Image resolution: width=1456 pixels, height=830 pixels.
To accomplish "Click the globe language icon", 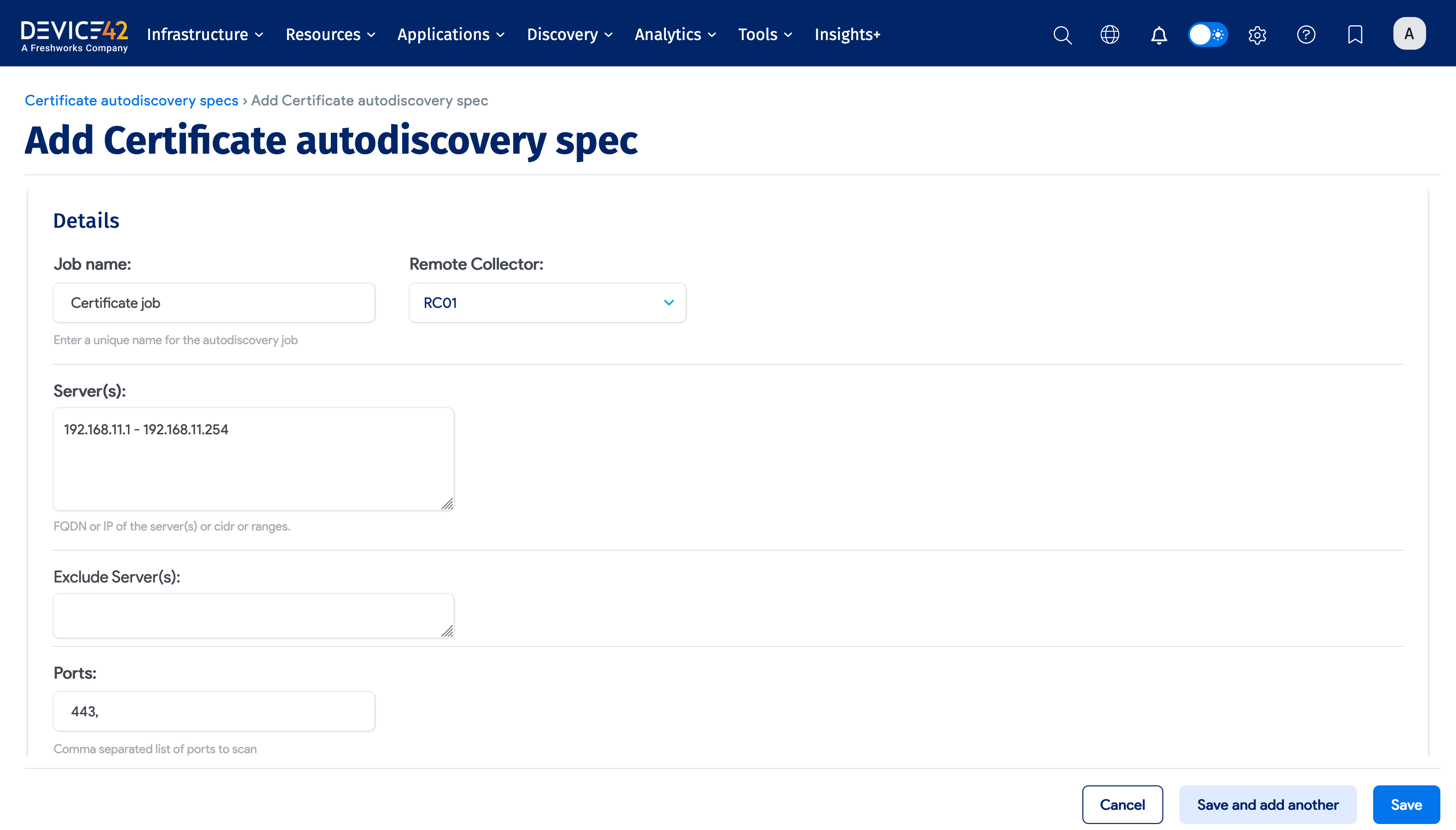I will (x=1109, y=35).
